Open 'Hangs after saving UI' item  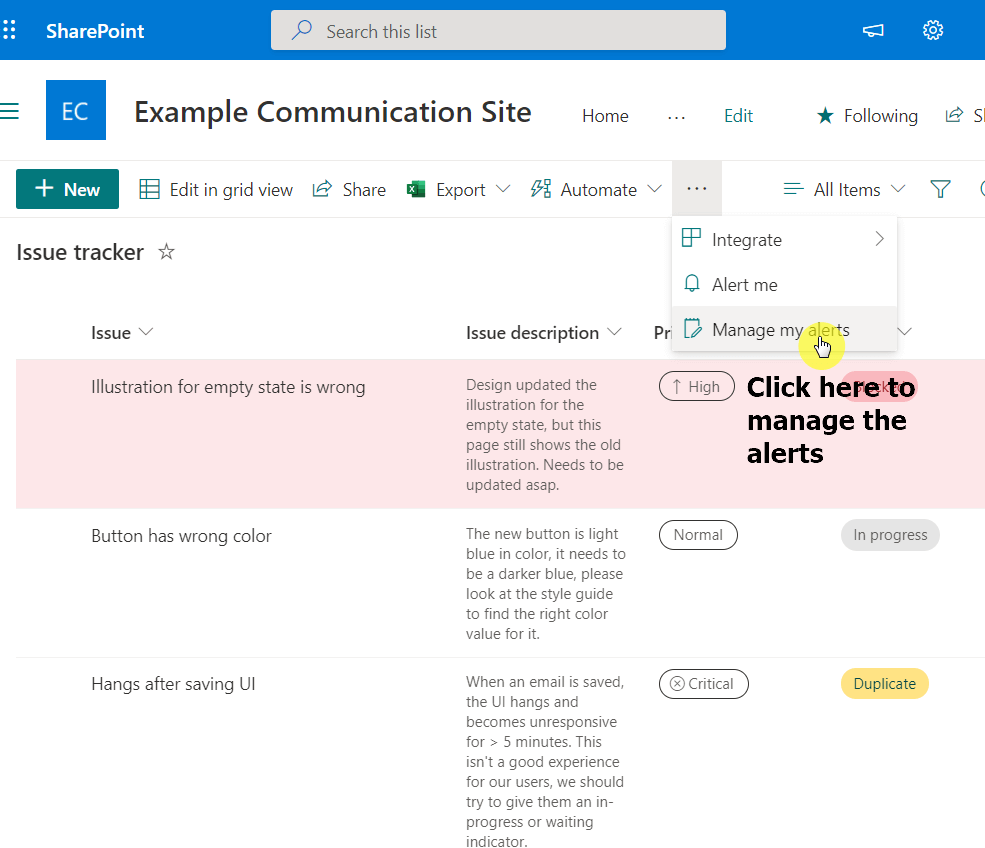[x=173, y=684]
